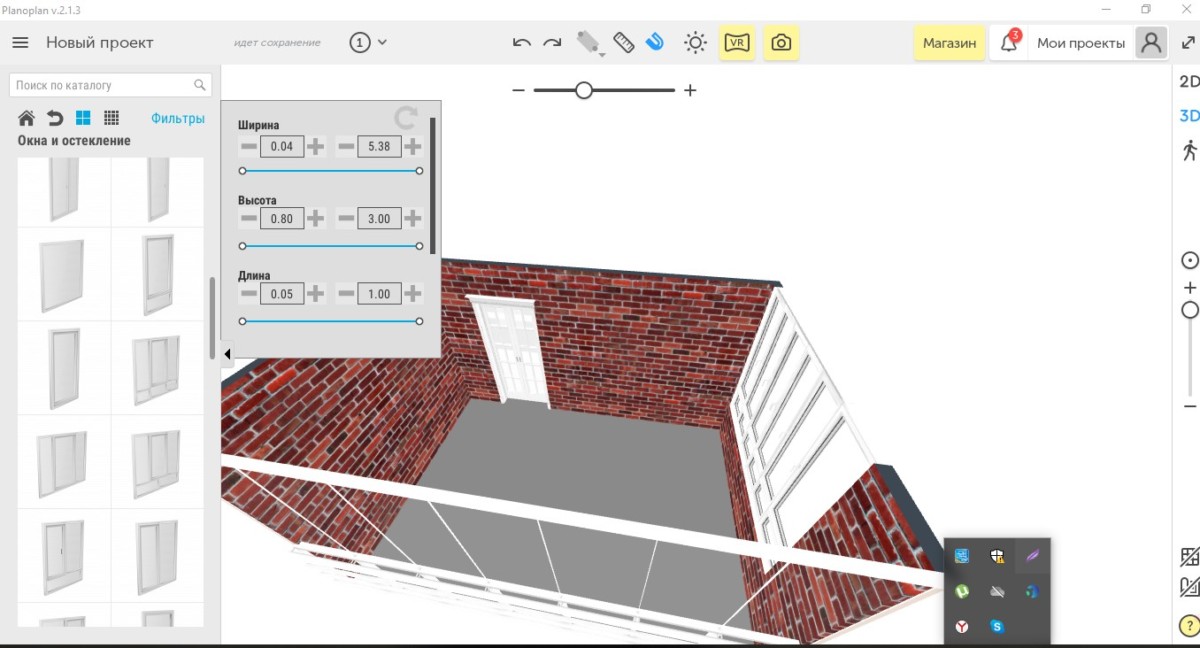1200x648 pixels.
Task: Decrease maximum Высота value
Action: click(x=346, y=218)
